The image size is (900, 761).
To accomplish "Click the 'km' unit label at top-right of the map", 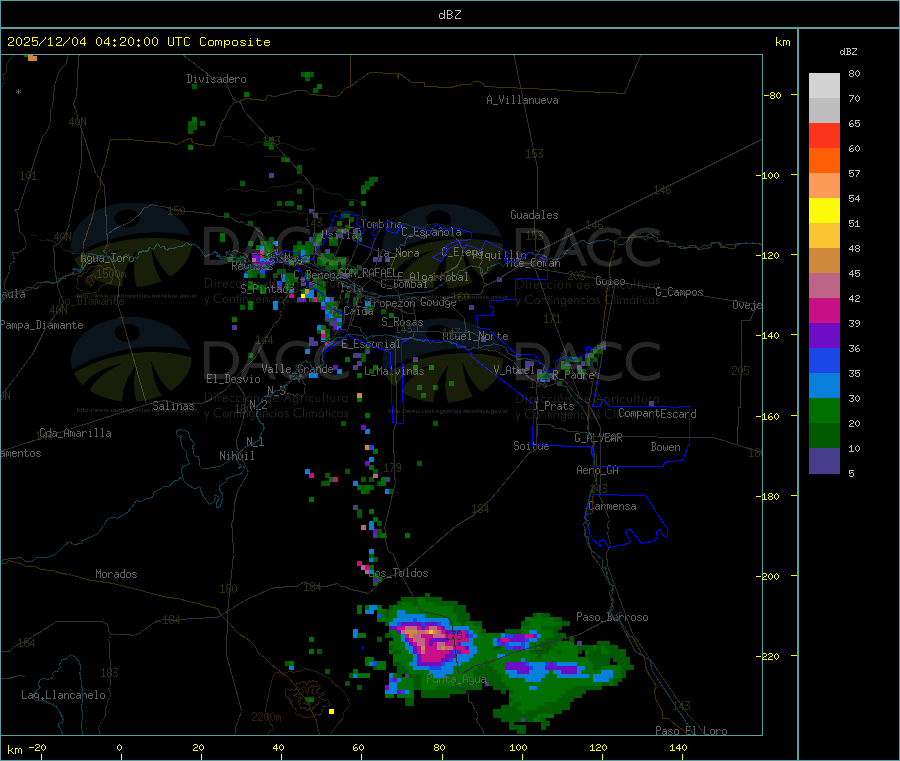I will [783, 42].
